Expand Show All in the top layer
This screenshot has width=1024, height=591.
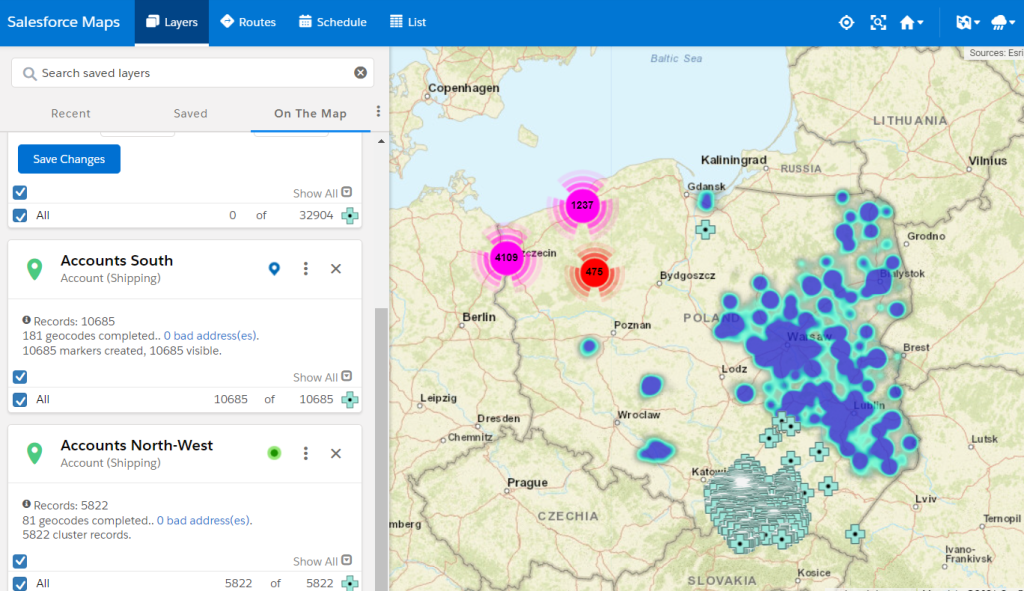323,193
